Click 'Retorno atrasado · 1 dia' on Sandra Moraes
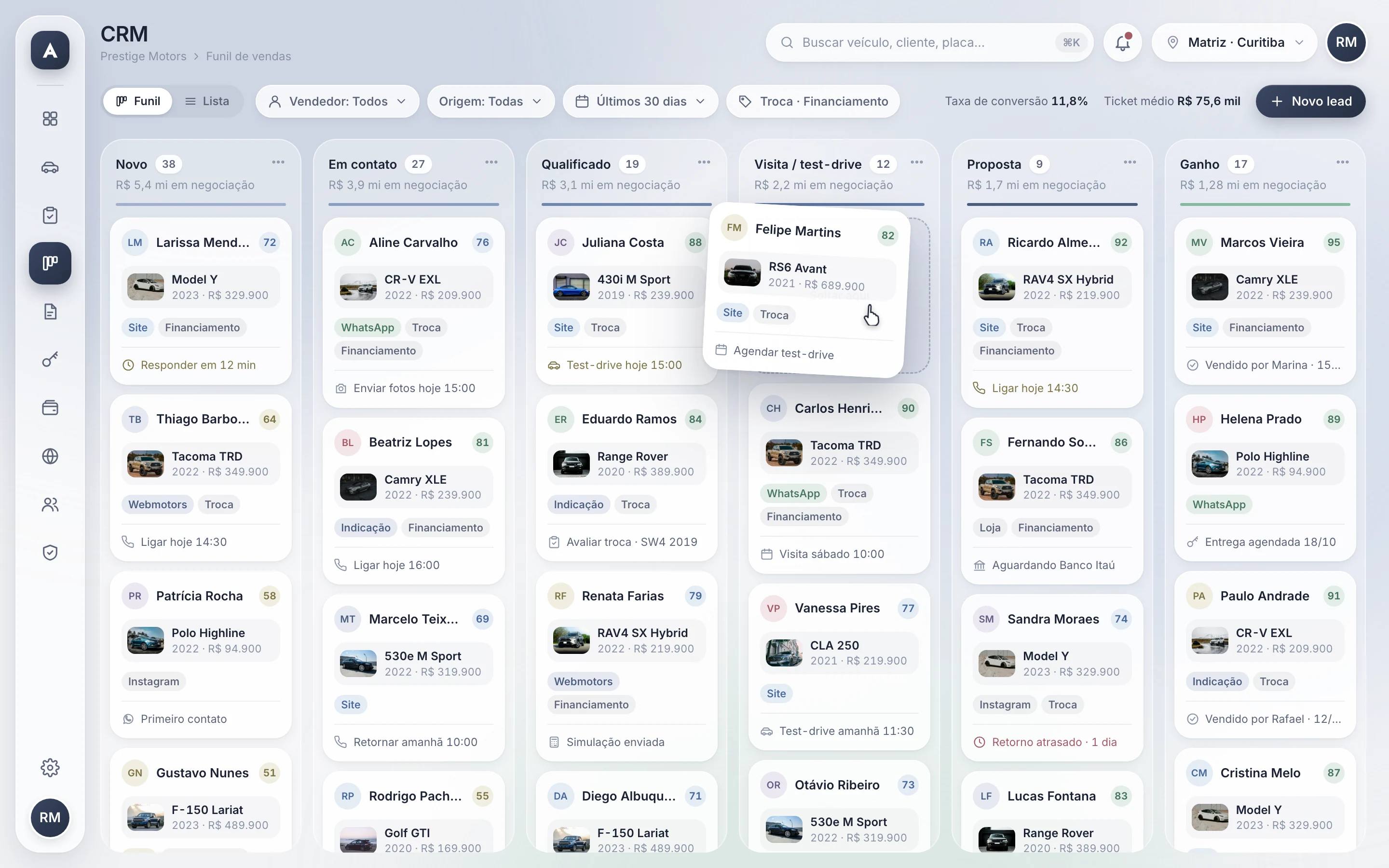The height and width of the screenshot is (868, 1389). 1054,742
